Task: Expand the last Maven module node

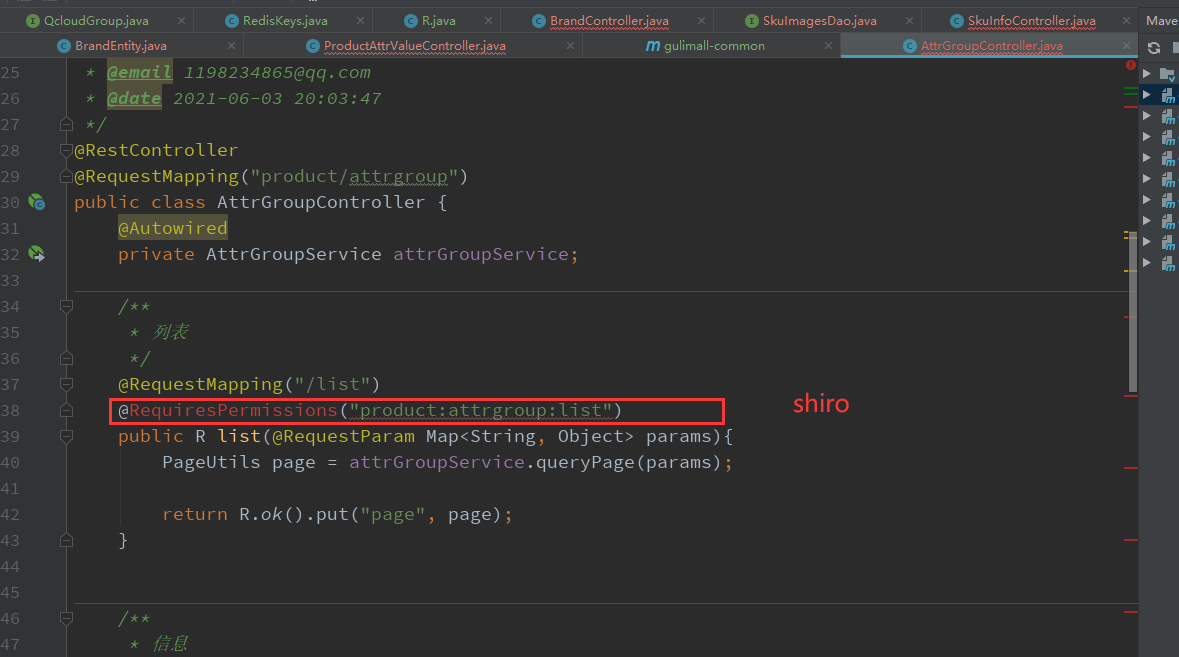Action: [x=1147, y=263]
